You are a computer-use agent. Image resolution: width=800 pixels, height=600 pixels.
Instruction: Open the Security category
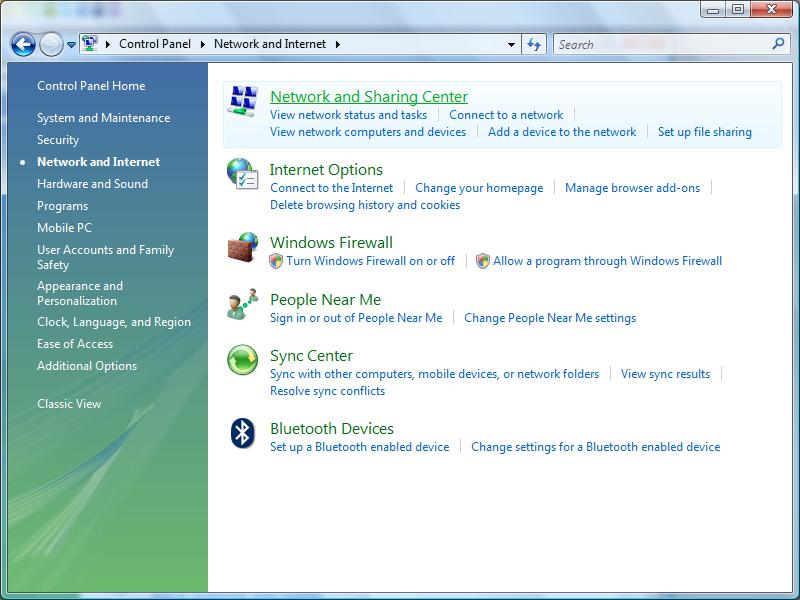click(58, 140)
